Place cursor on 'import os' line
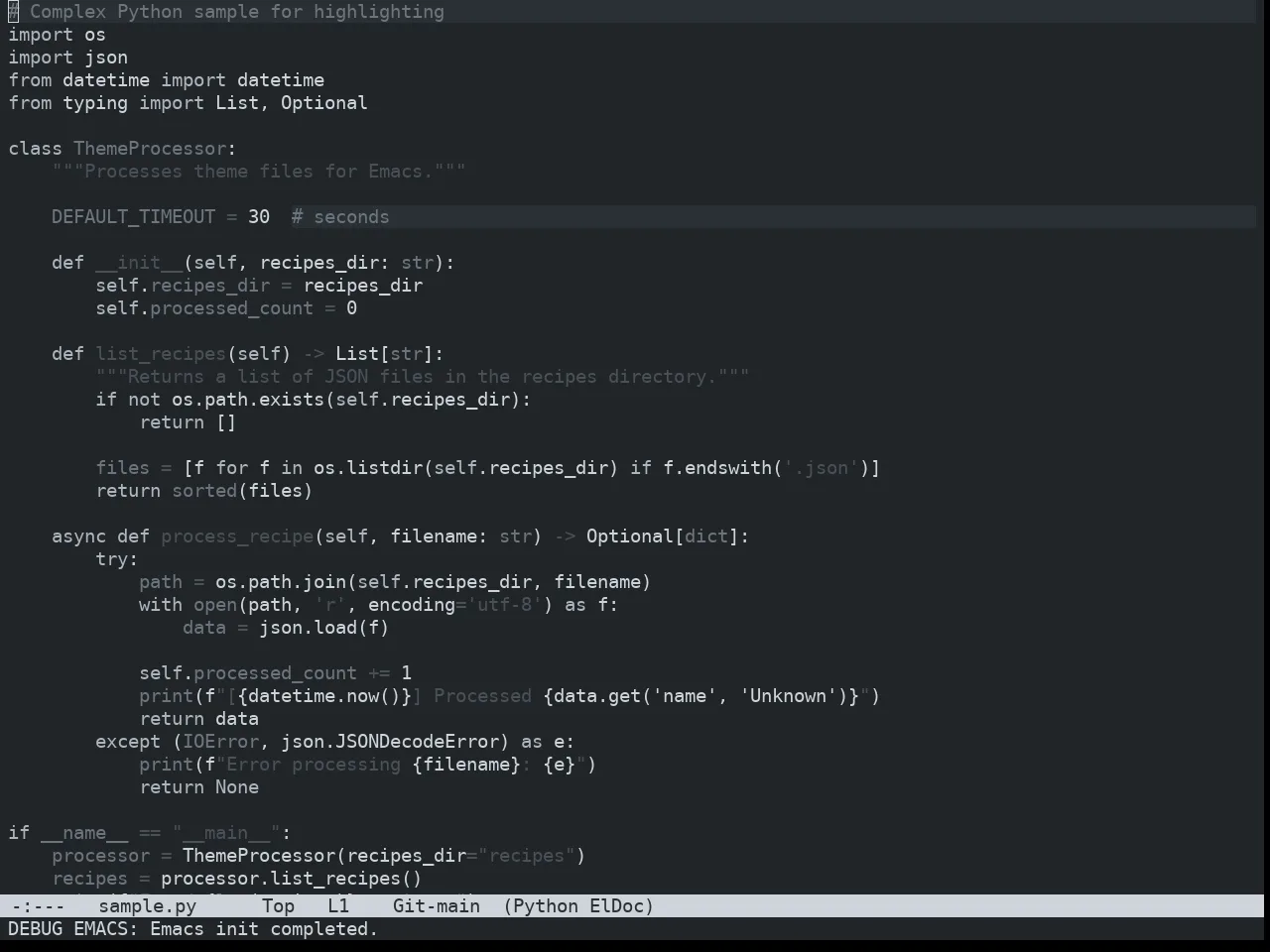1270x952 pixels. pyautogui.click(x=57, y=35)
